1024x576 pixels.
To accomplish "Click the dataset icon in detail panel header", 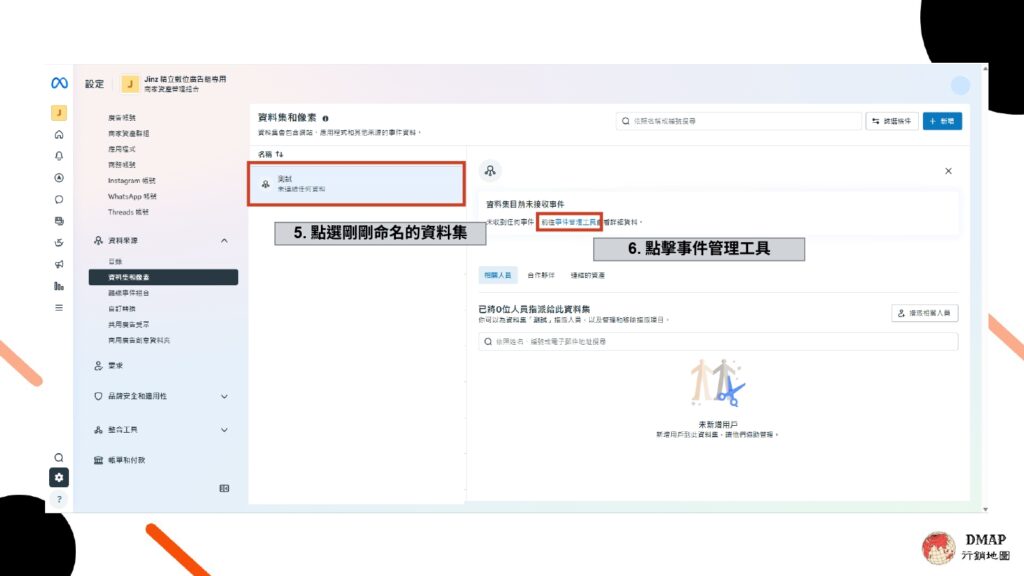I will 490,171.
